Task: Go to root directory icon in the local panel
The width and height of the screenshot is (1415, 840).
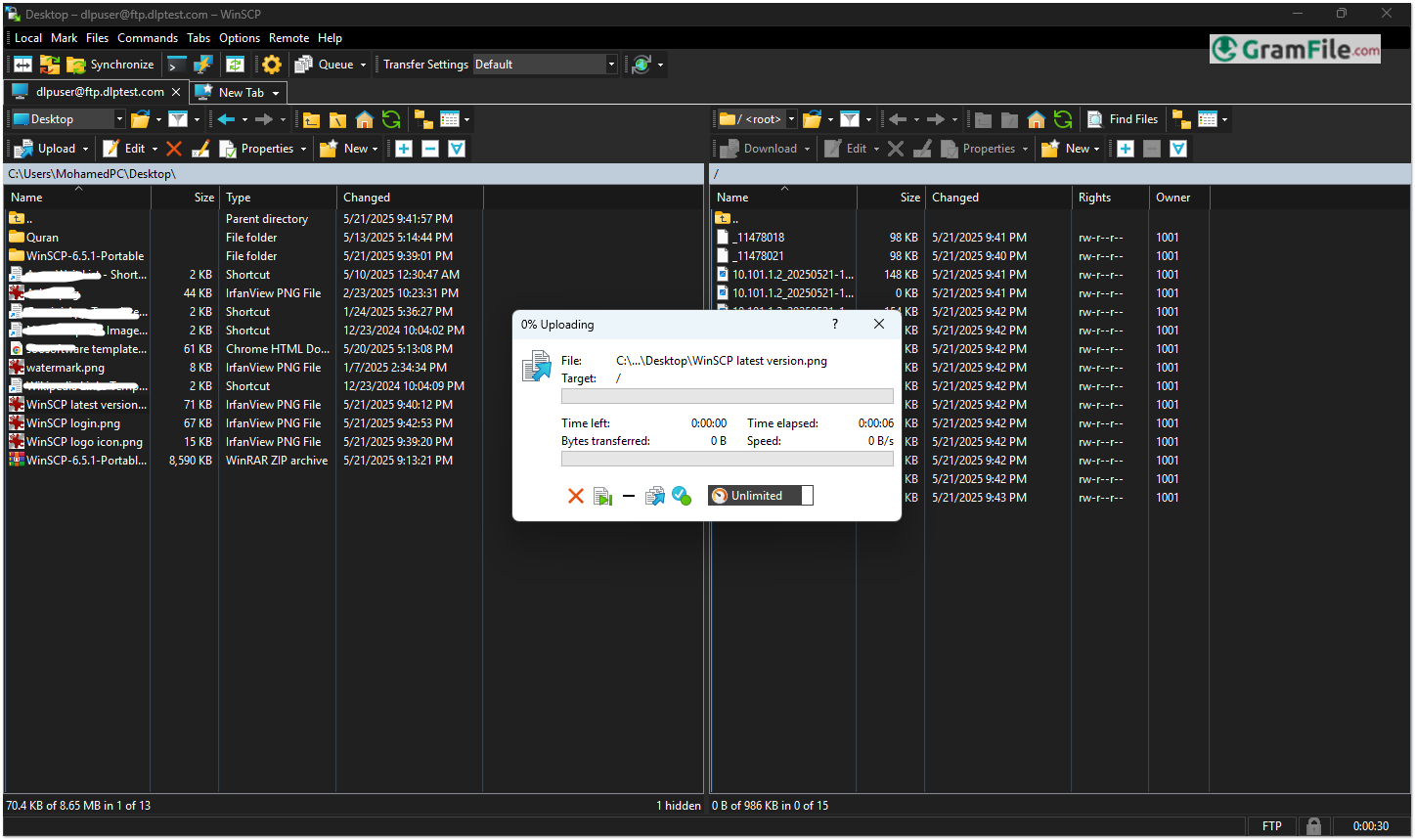Action: [337, 119]
